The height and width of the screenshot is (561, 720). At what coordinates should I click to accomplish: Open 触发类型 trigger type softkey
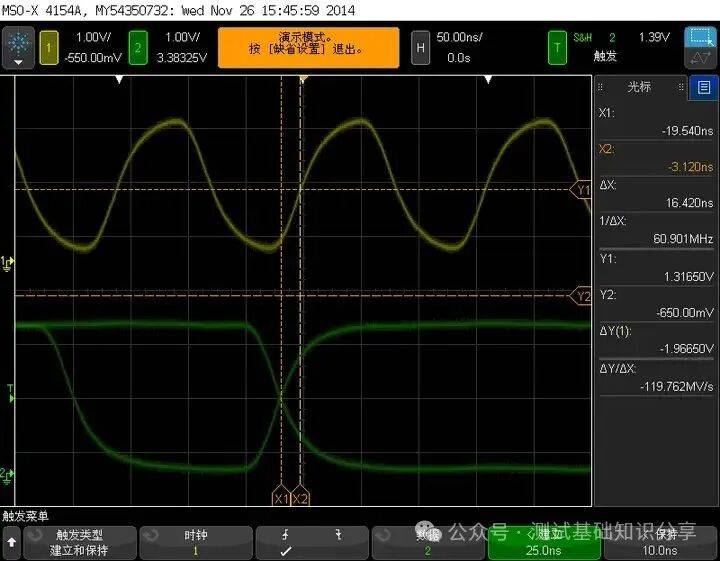78,543
